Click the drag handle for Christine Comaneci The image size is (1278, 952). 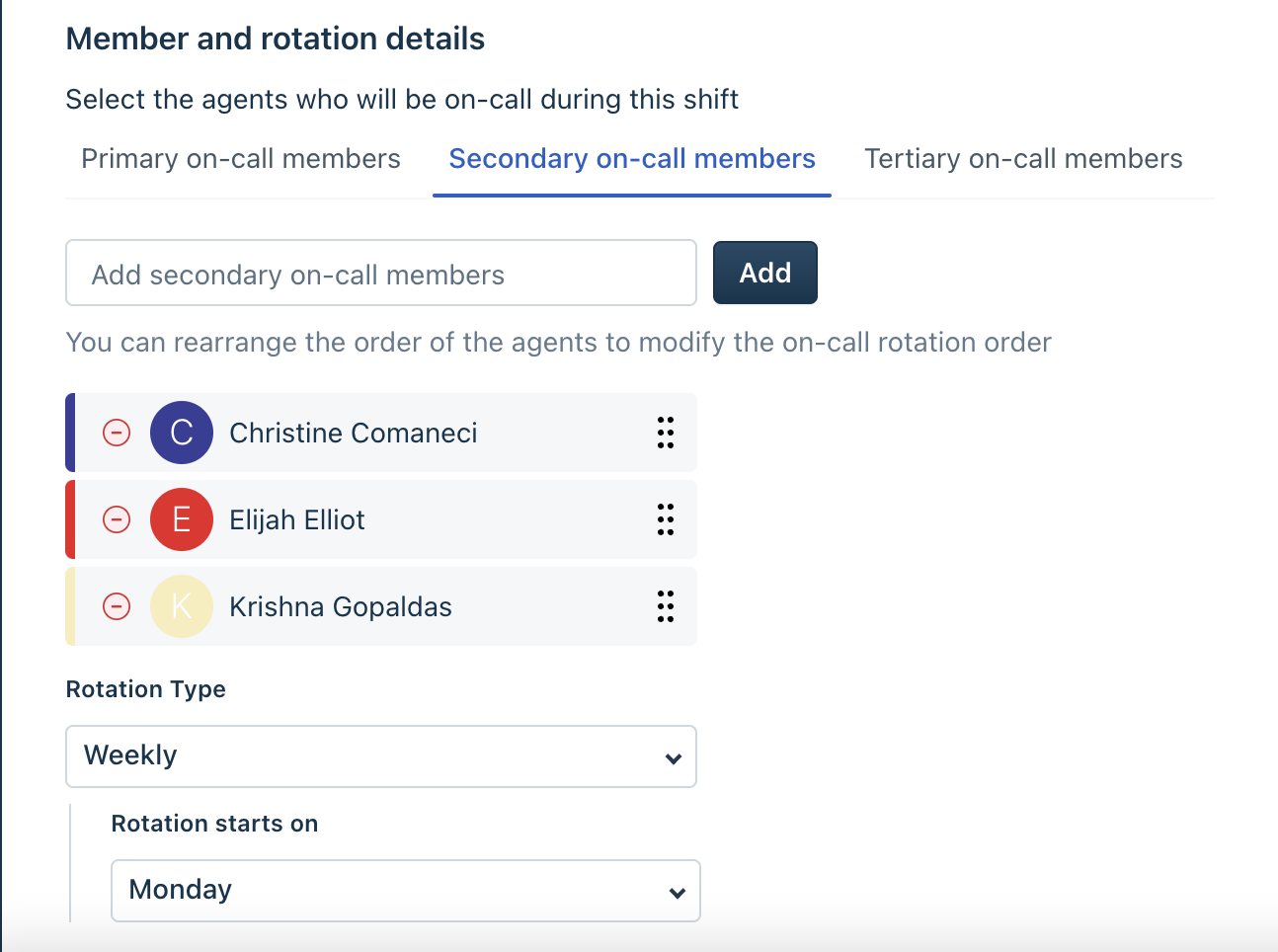pos(666,433)
